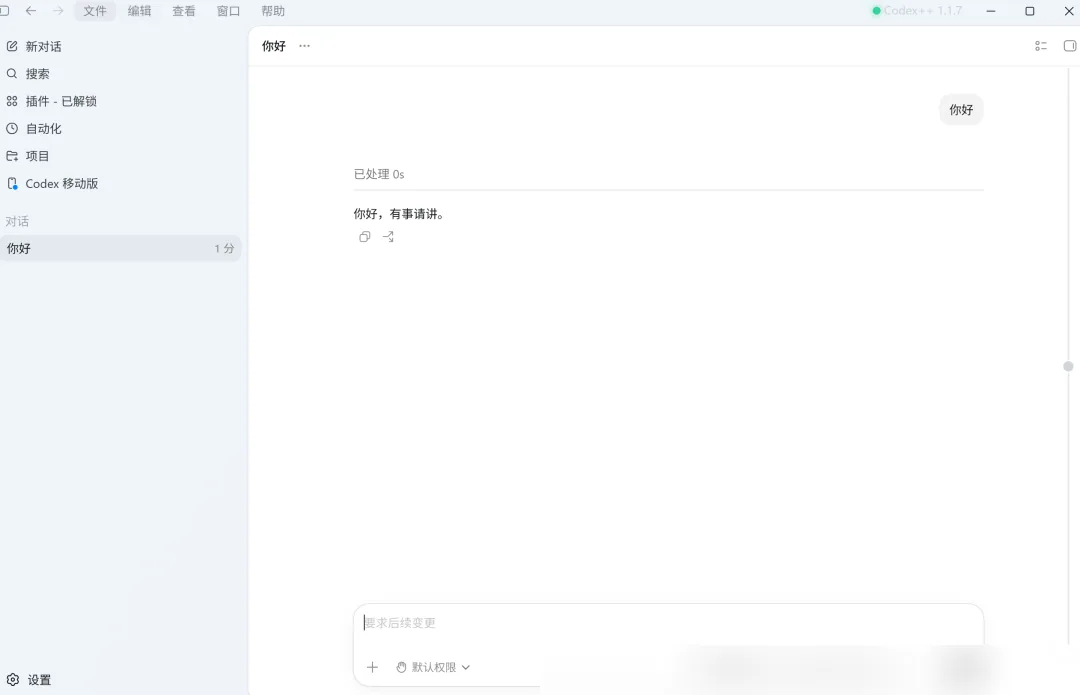Minimize the Codex window
Viewport: 1080px width, 695px height.
click(x=990, y=11)
